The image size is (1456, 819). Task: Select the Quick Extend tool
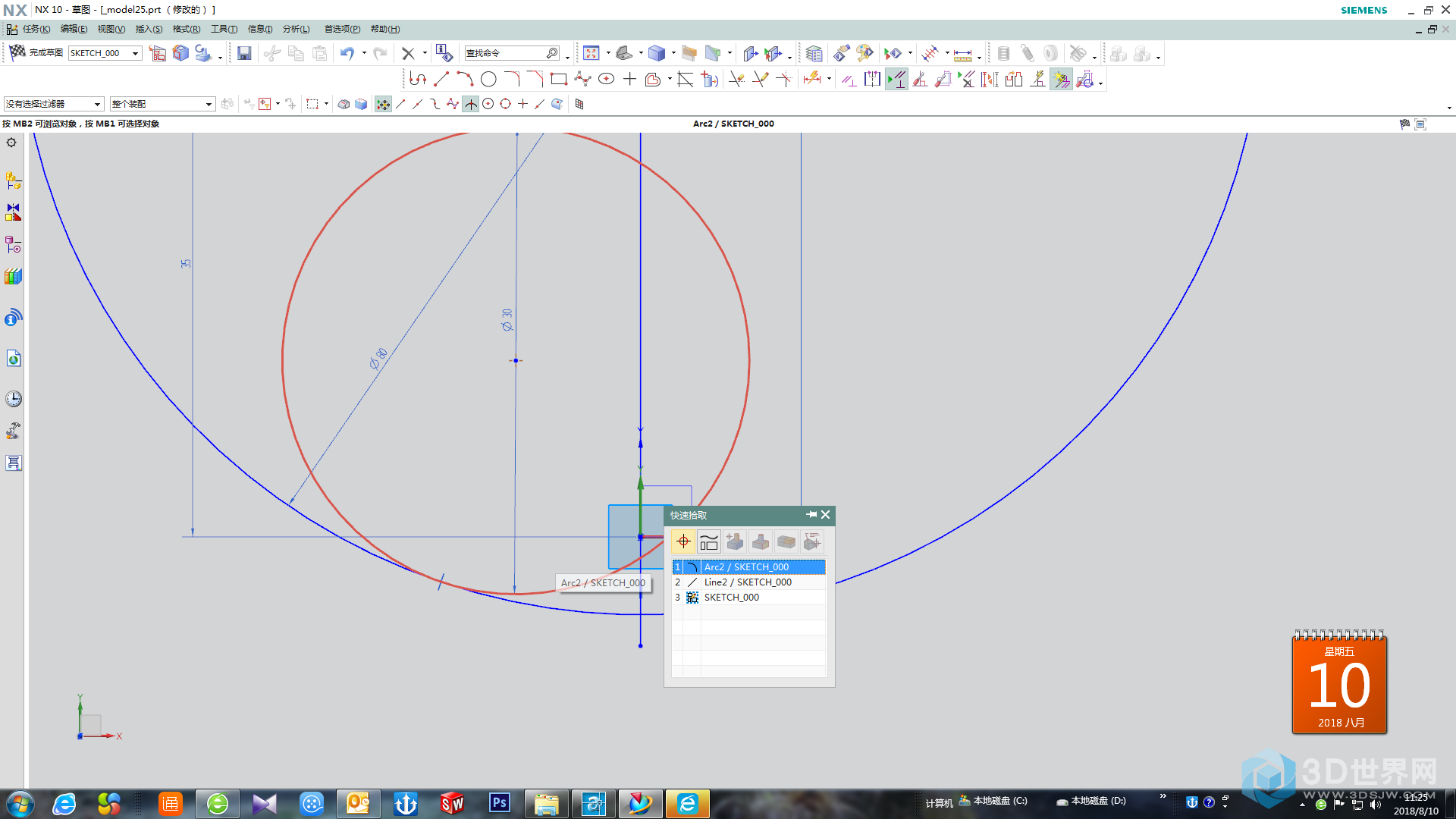coord(760,79)
